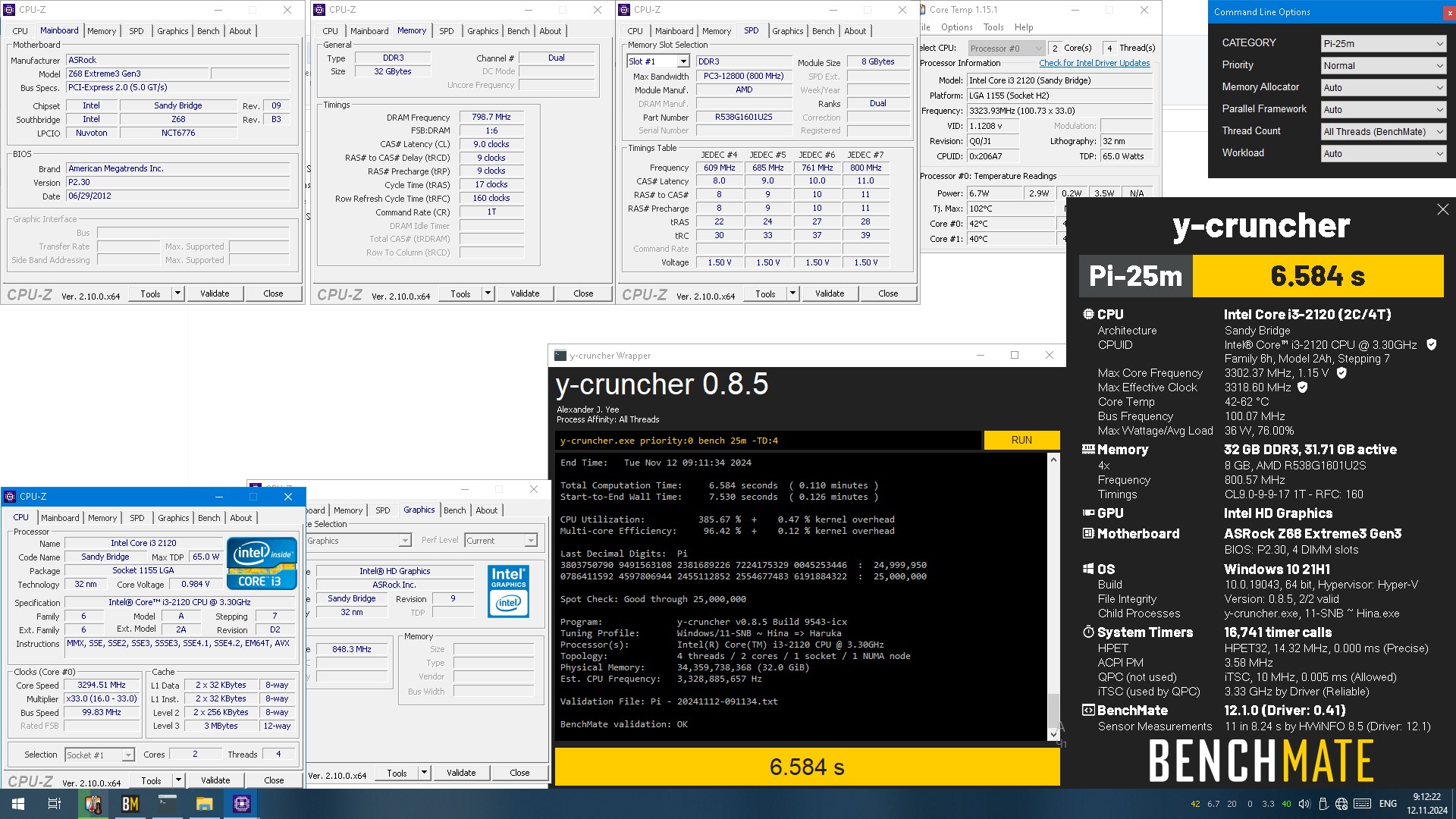This screenshot has width=1456, height=819.
Task: Open the Thread Count dropdown
Action: click(1383, 132)
